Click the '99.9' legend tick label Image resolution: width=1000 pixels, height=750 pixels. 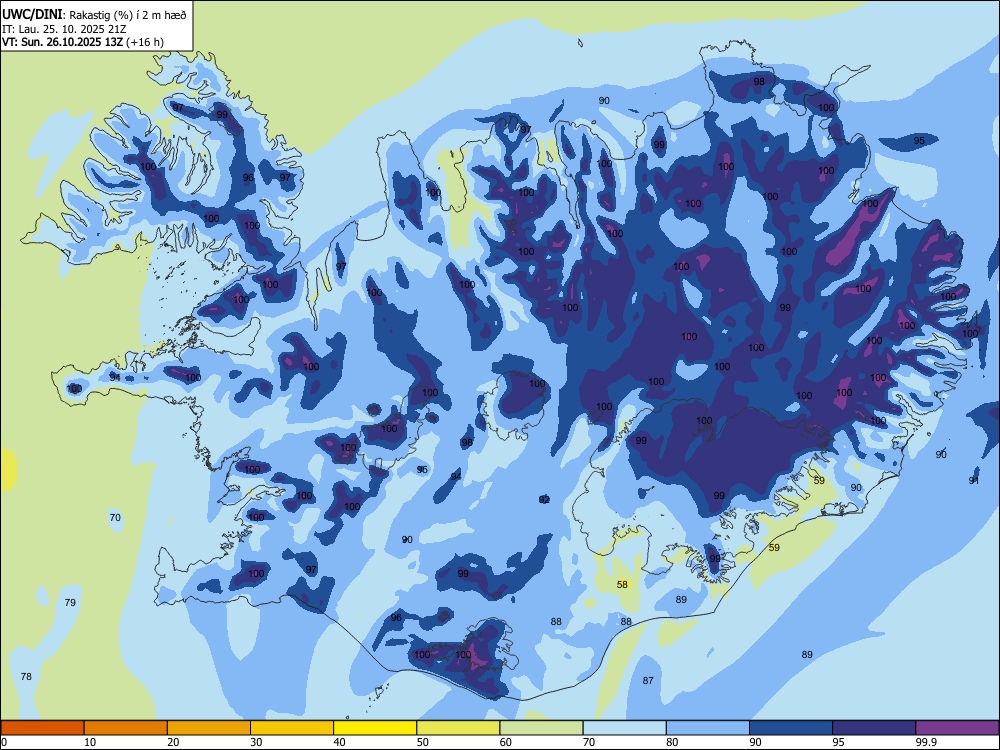926,742
